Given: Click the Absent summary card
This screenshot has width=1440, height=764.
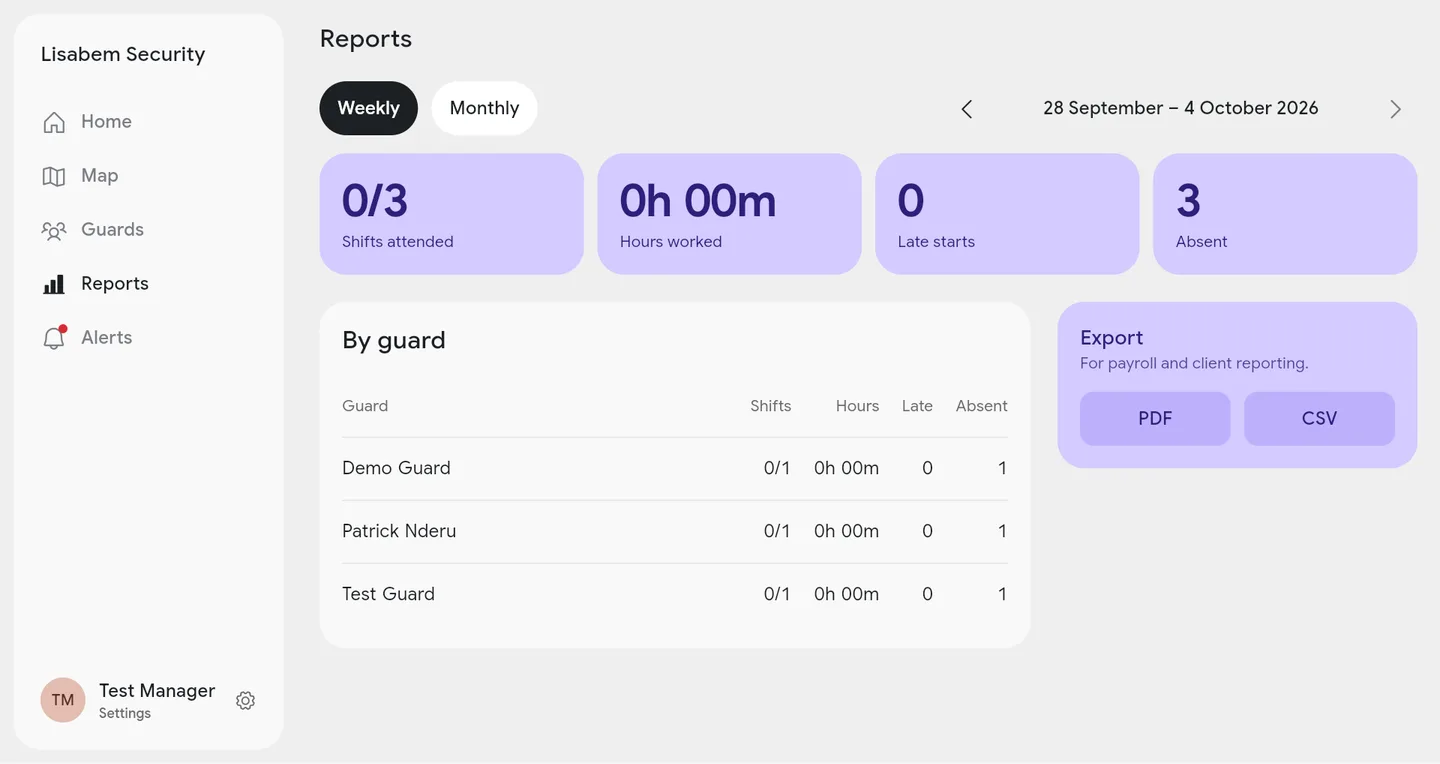Looking at the screenshot, I should point(1285,214).
